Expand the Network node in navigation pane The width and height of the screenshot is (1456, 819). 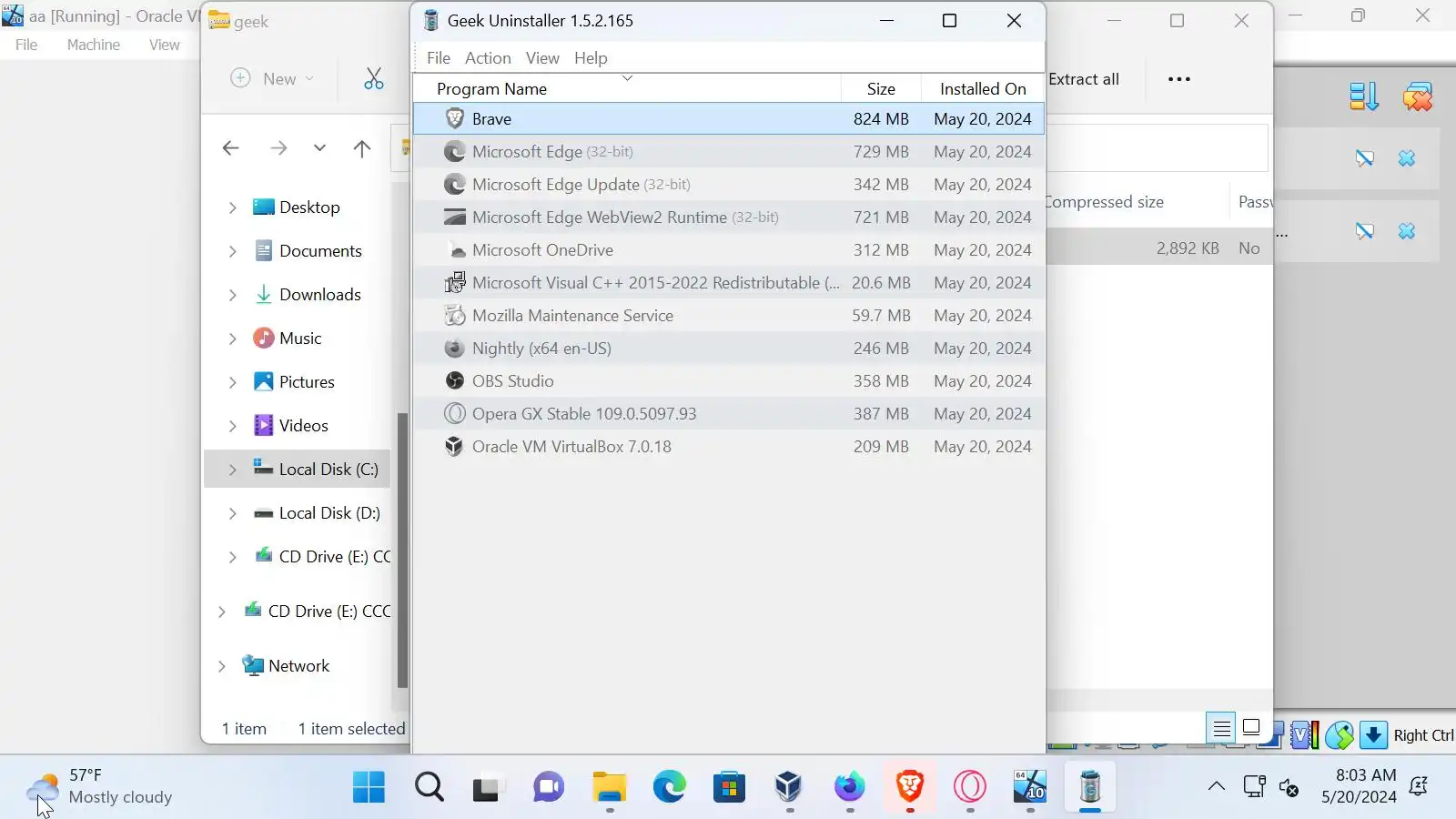tap(221, 666)
